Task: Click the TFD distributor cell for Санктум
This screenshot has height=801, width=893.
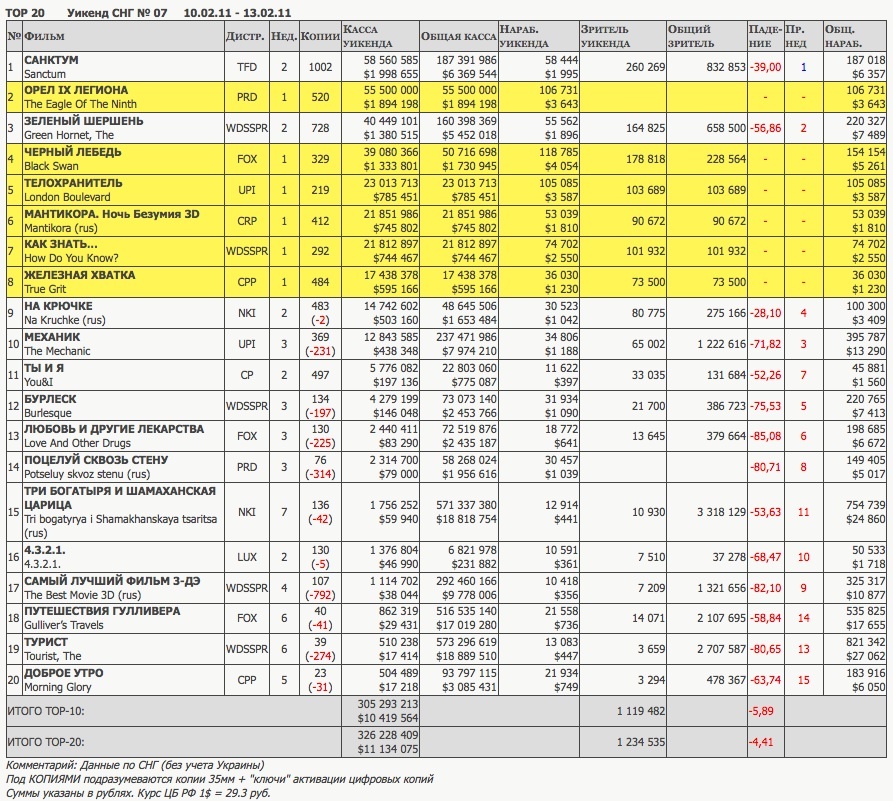Action: [246, 67]
